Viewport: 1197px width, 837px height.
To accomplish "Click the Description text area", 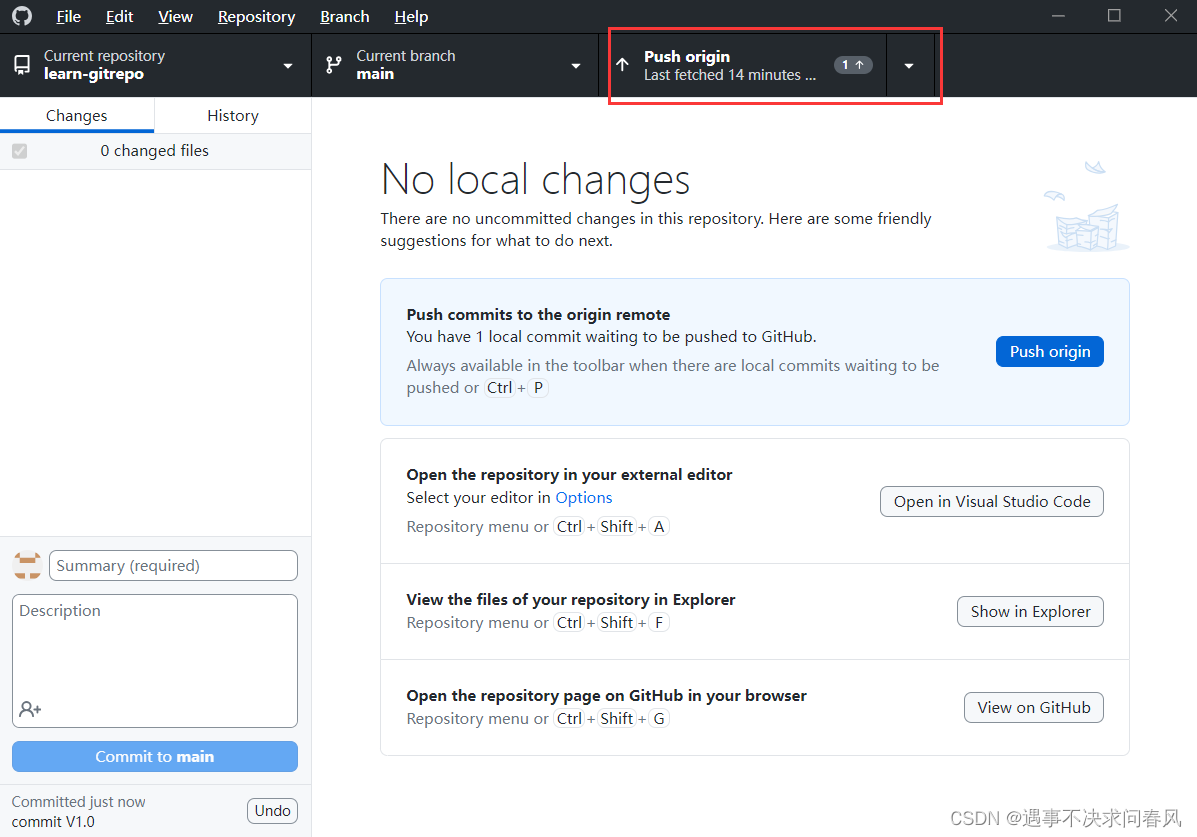I will 155,661.
